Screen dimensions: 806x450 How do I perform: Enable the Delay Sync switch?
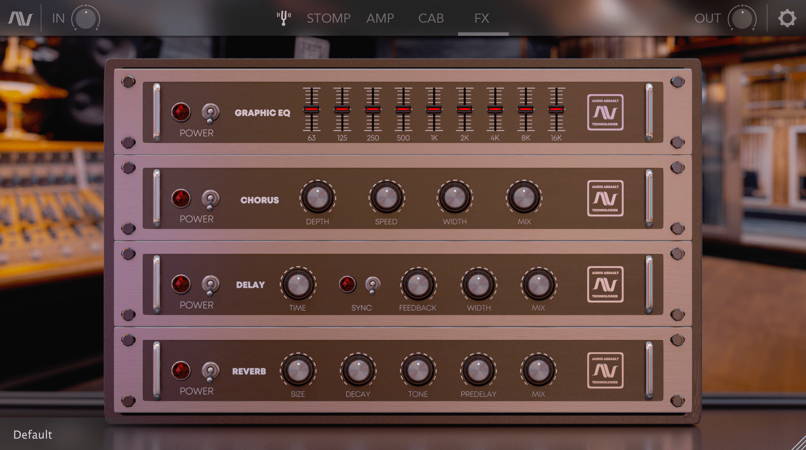click(372, 284)
